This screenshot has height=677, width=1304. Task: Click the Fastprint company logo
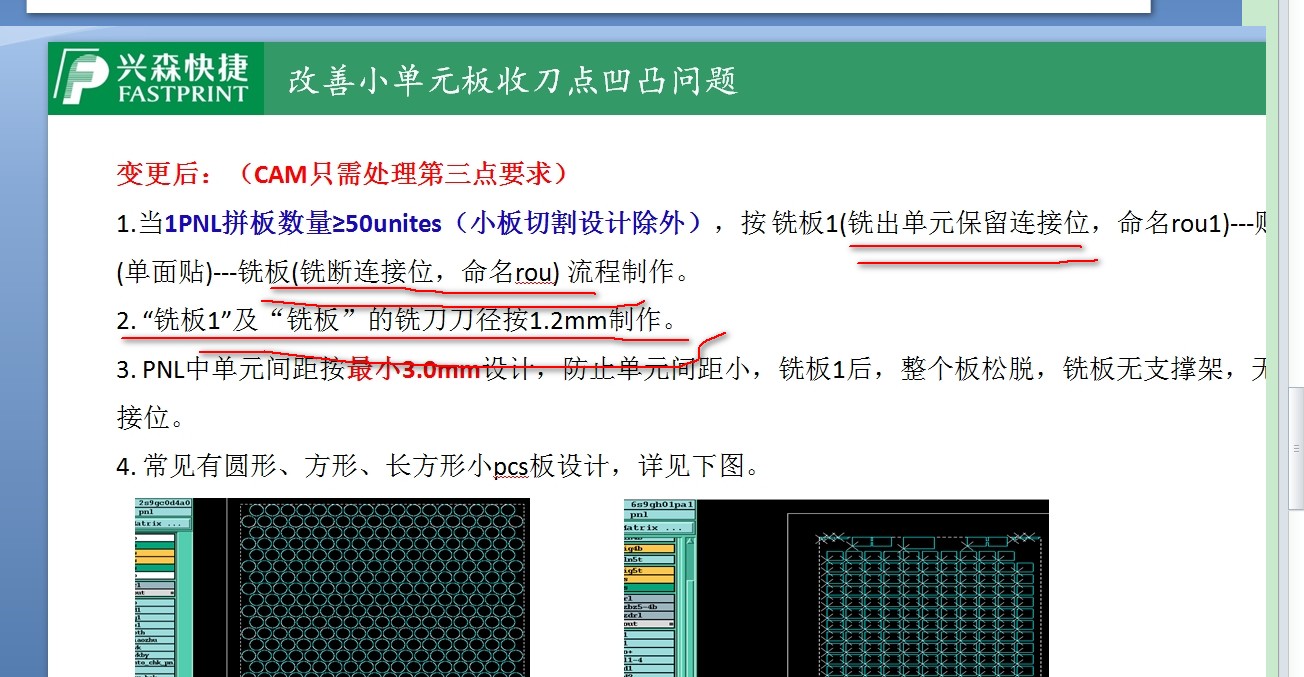(x=156, y=78)
